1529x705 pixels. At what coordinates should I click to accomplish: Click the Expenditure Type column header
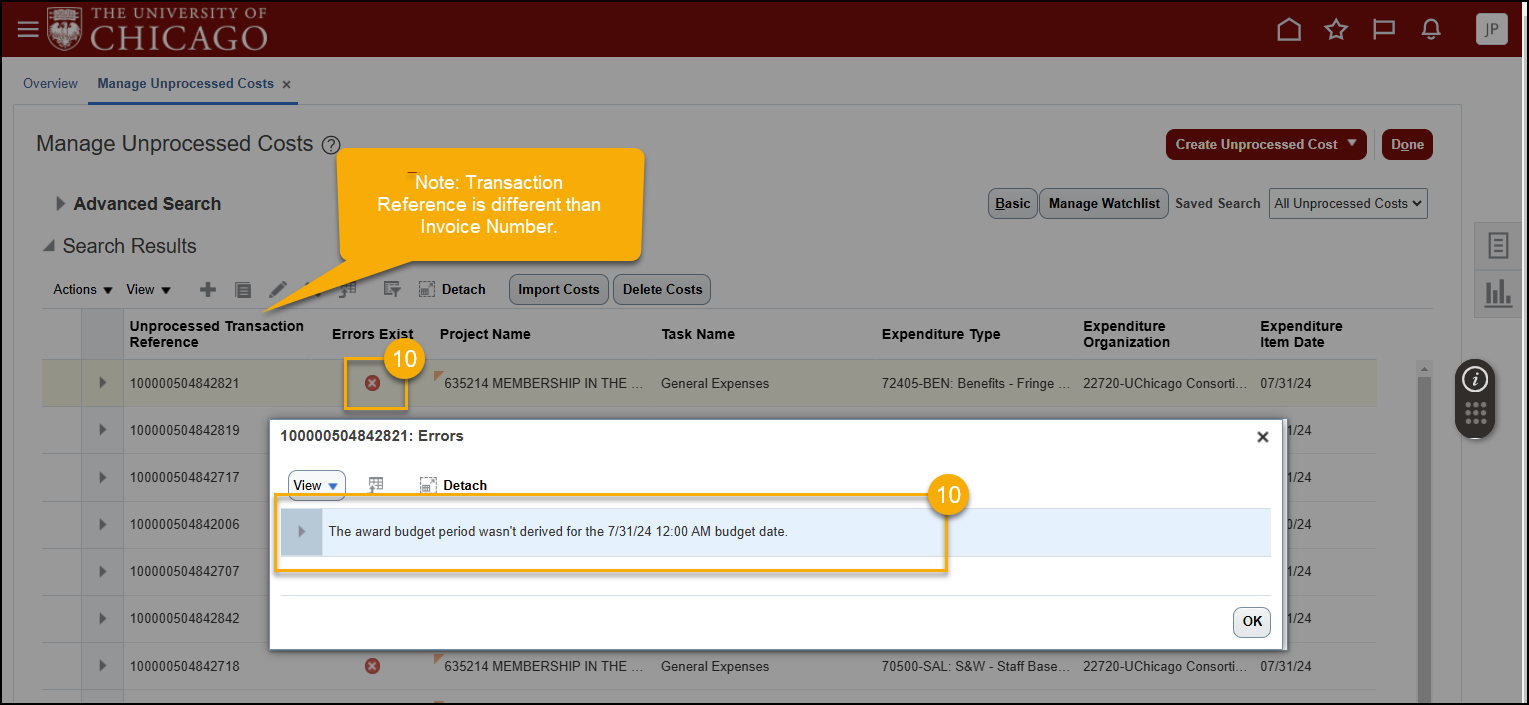pos(941,334)
